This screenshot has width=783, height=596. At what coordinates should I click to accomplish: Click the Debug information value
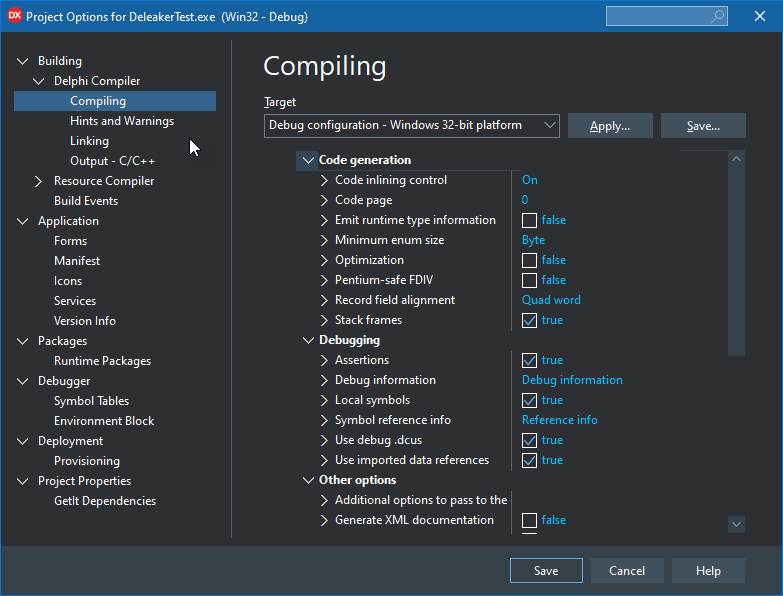tap(572, 380)
